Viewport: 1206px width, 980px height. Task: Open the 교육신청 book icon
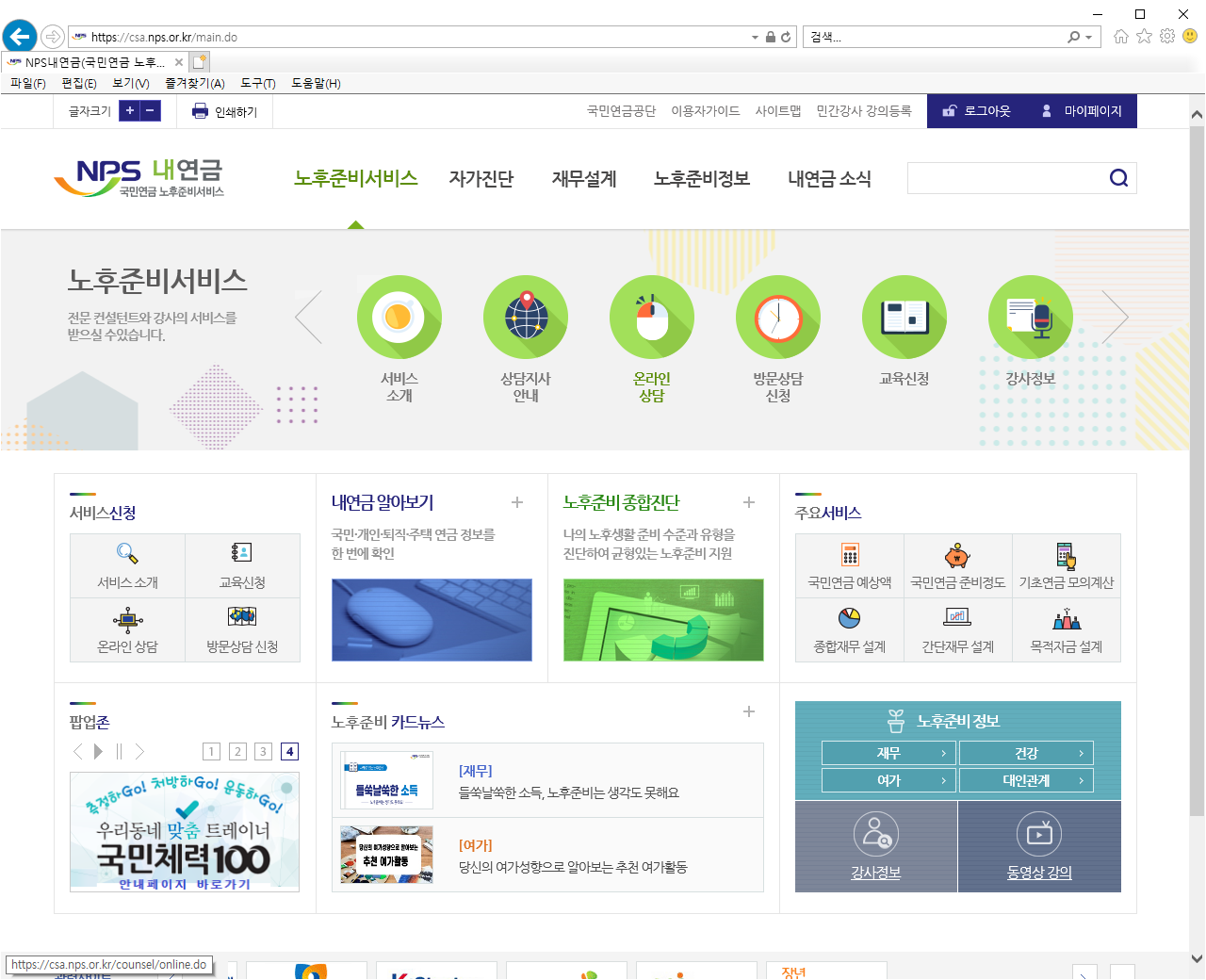(904, 317)
